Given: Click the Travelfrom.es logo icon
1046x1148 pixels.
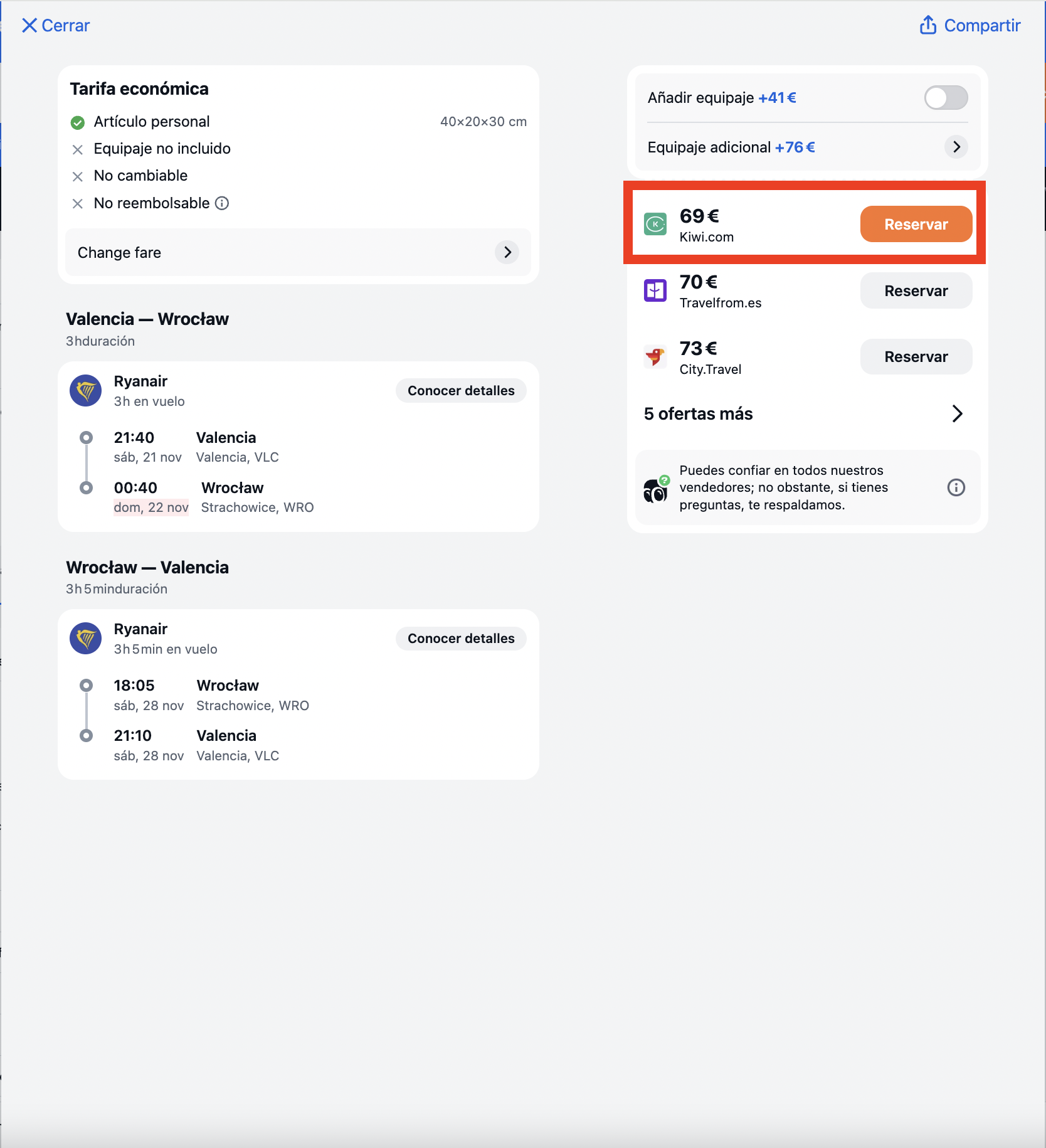Looking at the screenshot, I should 655,290.
